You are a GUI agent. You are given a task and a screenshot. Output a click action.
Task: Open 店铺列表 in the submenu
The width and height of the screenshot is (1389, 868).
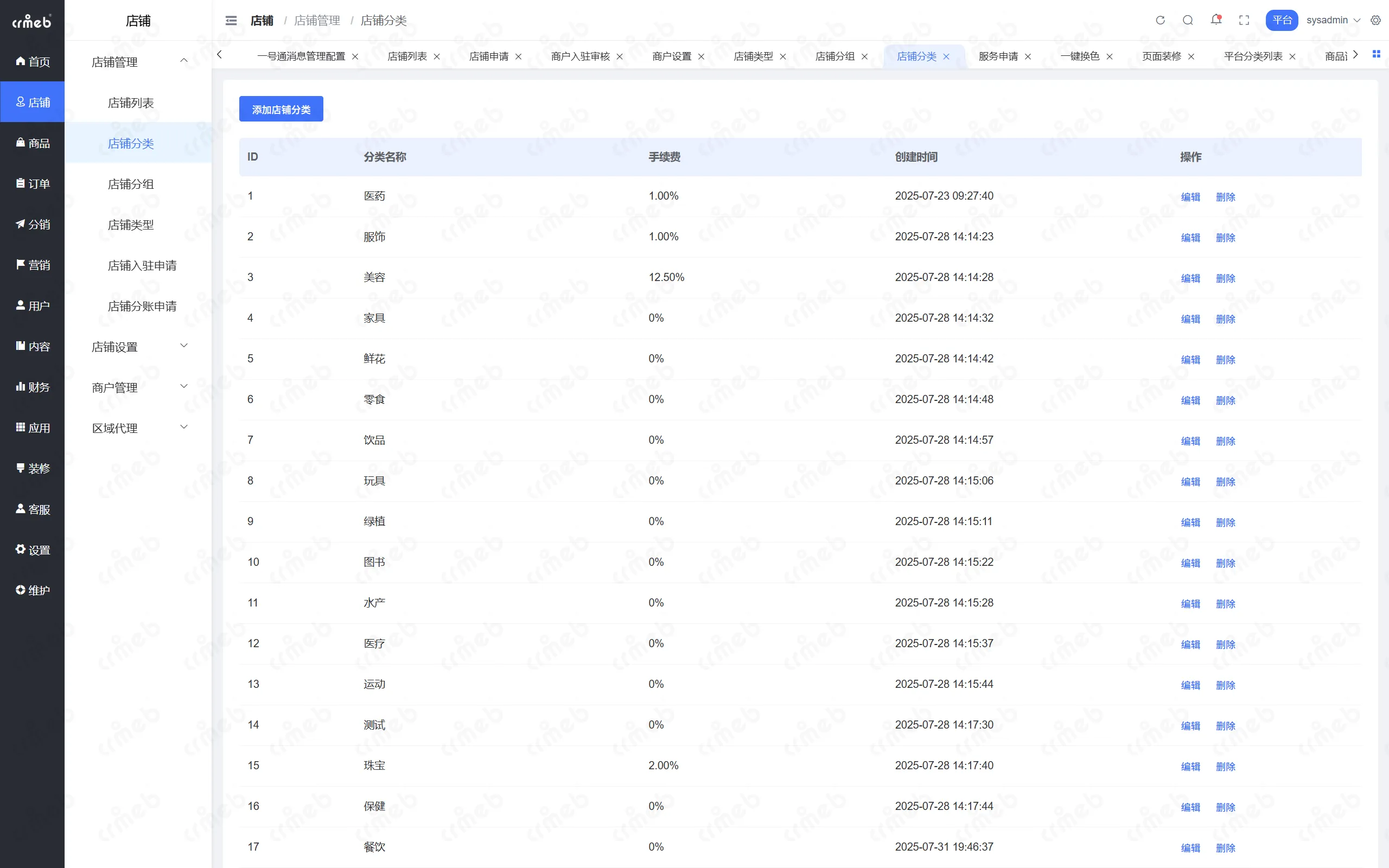138,103
